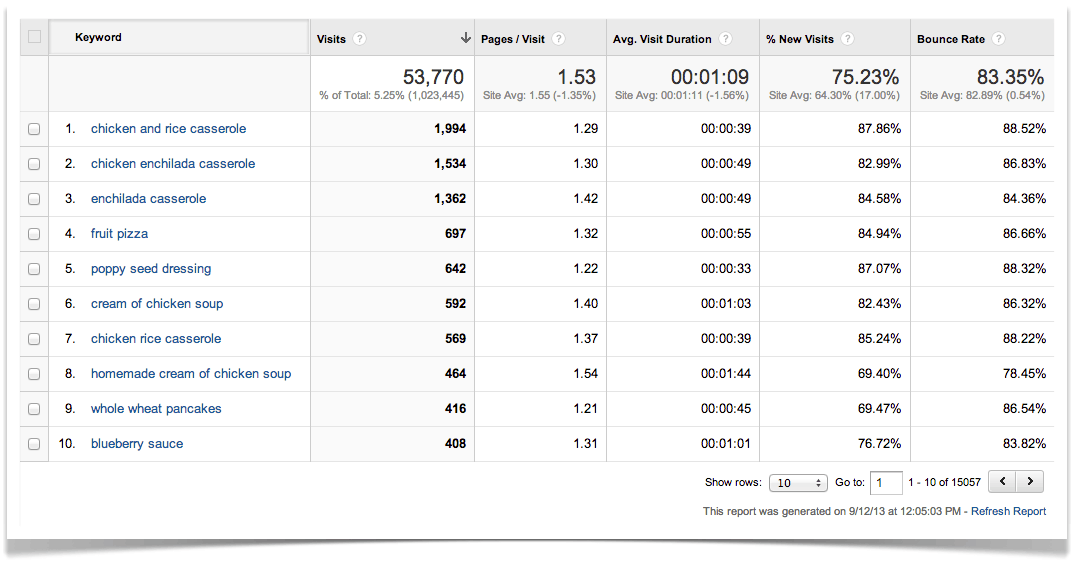Toggle the select-all checkbox in header

(x=35, y=38)
